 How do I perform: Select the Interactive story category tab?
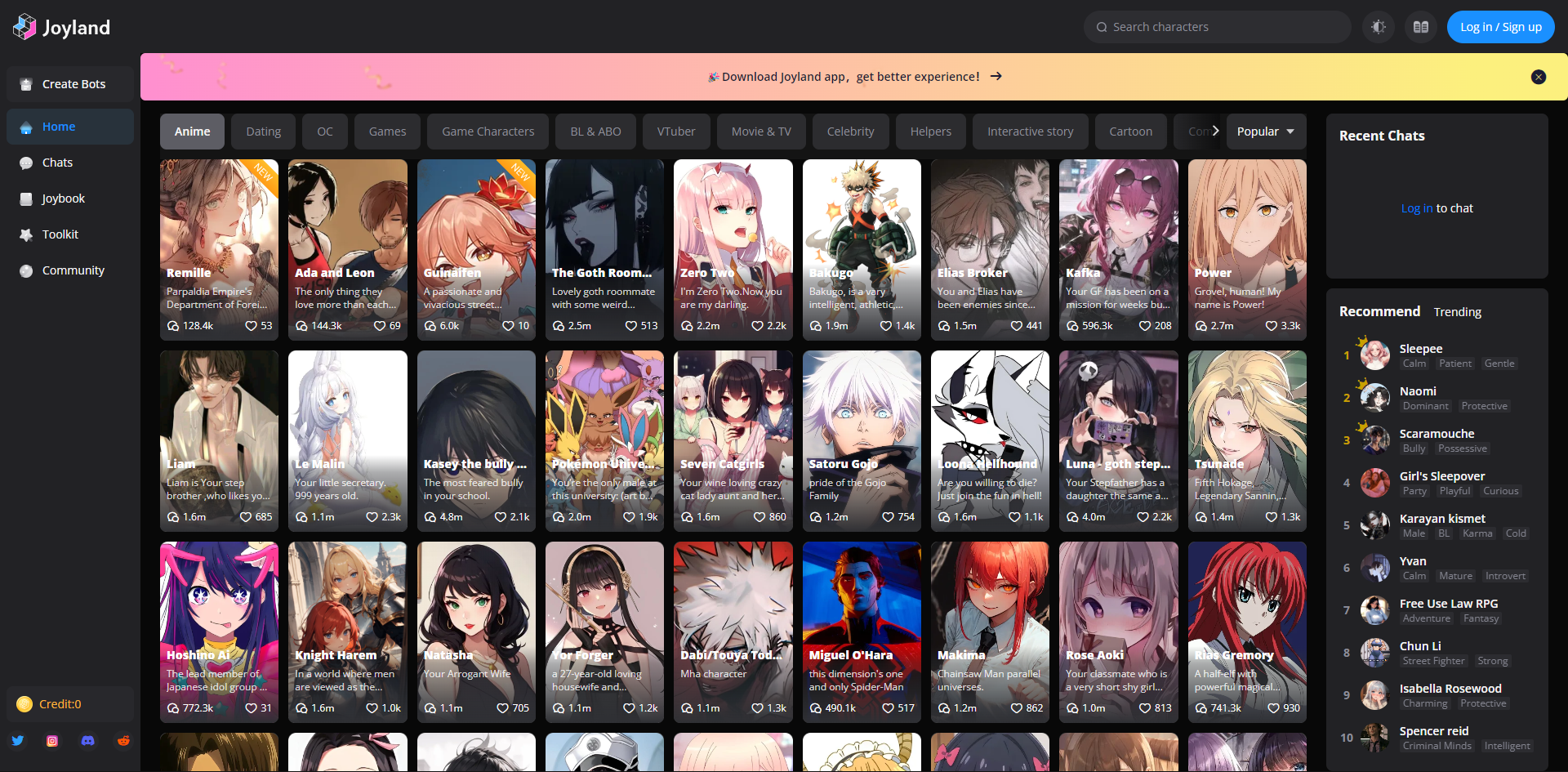pyautogui.click(x=1030, y=132)
